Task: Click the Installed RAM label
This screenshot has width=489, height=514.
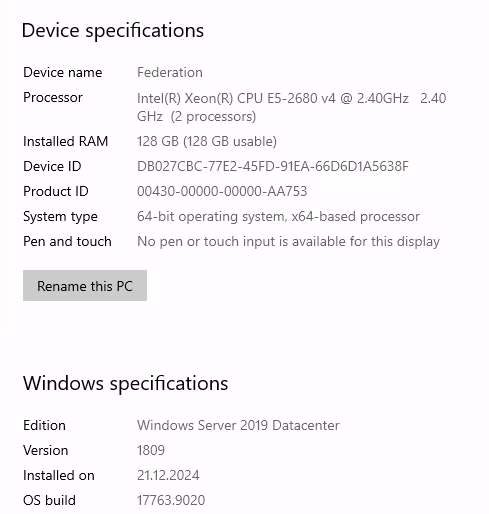Action: pos(65,141)
